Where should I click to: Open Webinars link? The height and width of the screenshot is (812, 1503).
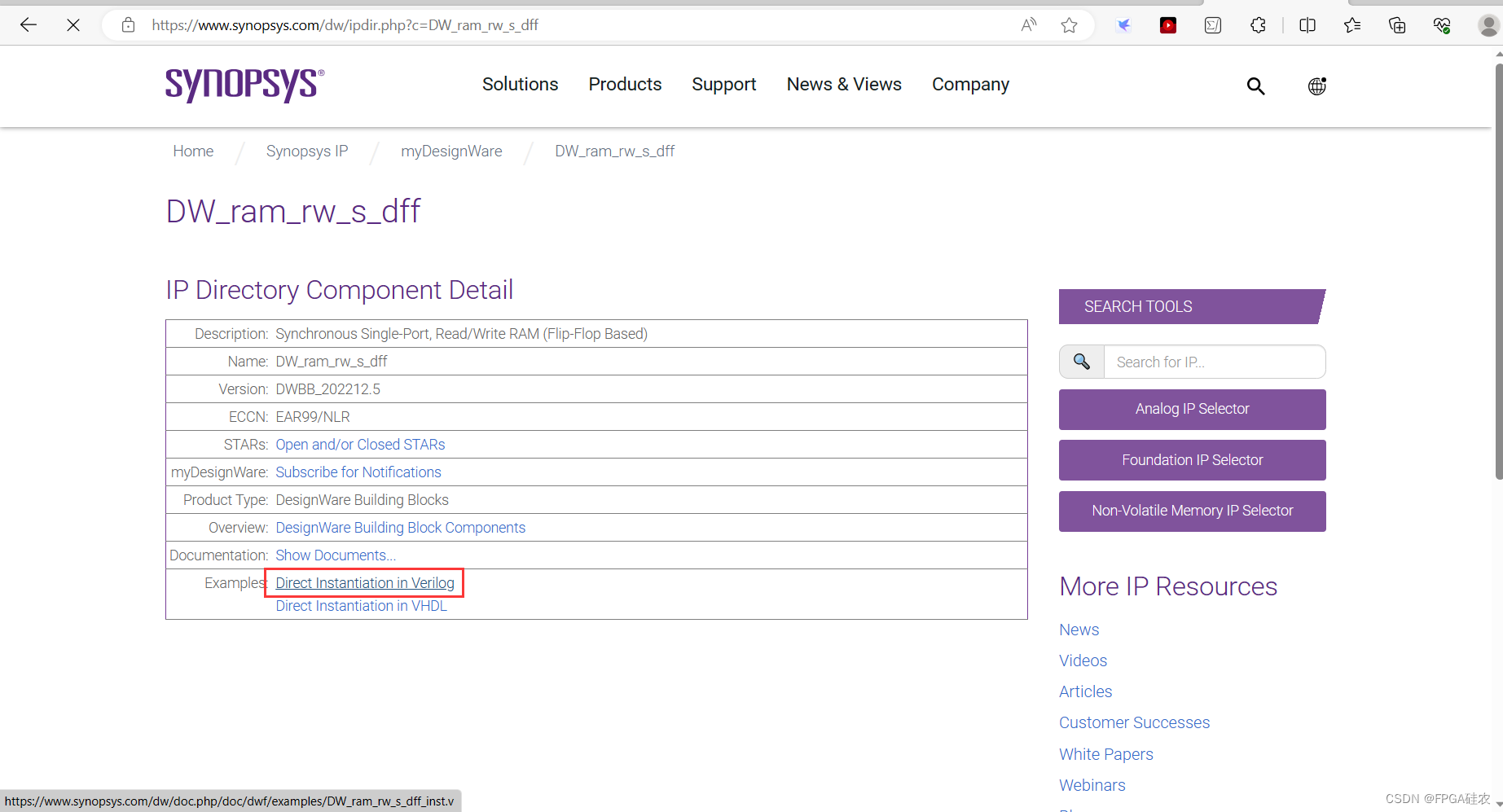[1092, 785]
